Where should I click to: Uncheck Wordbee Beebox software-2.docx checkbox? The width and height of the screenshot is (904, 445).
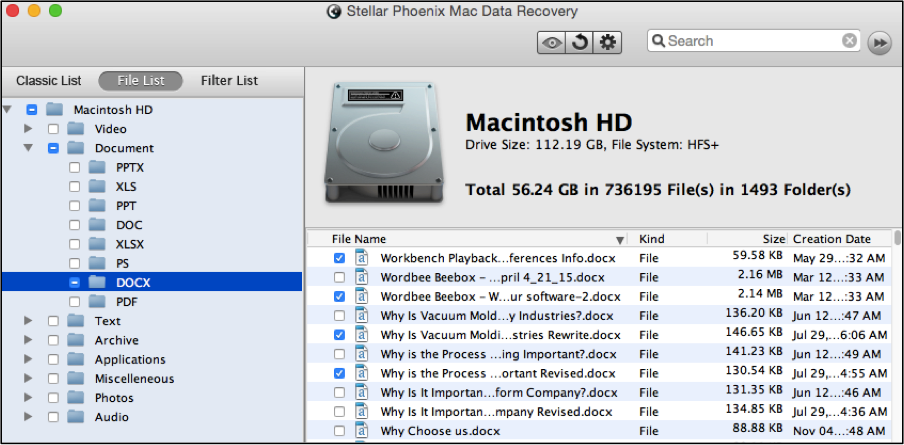pos(340,296)
